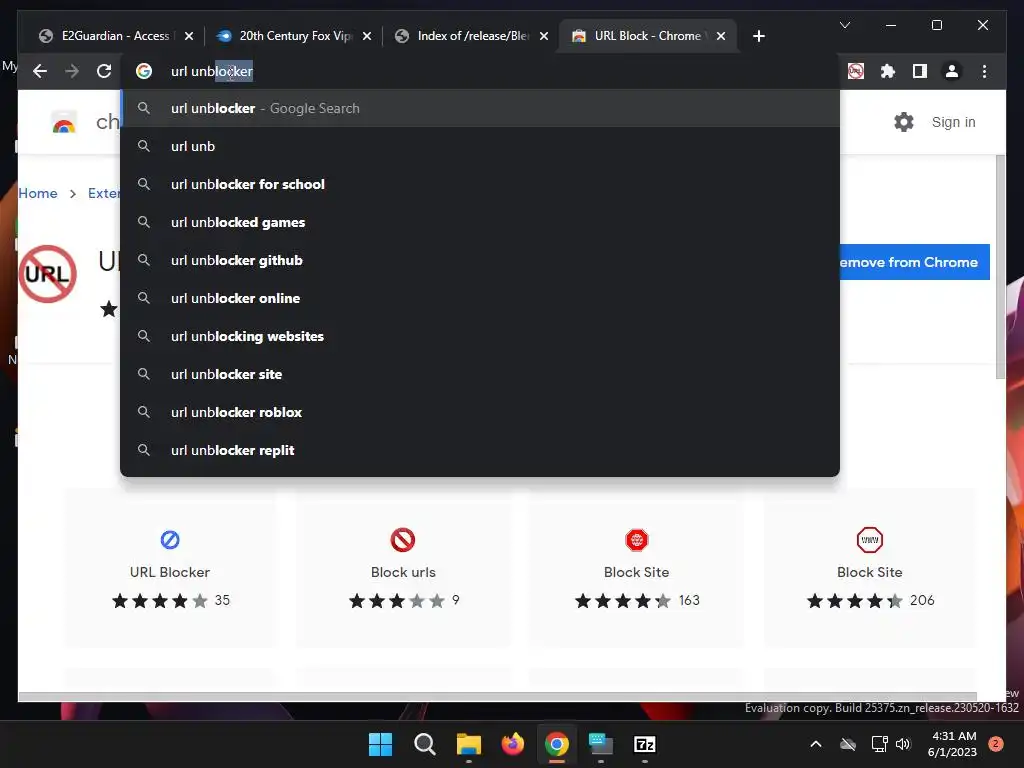
Task: Click the Chrome Web Store logo
Action: tap(63, 122)
